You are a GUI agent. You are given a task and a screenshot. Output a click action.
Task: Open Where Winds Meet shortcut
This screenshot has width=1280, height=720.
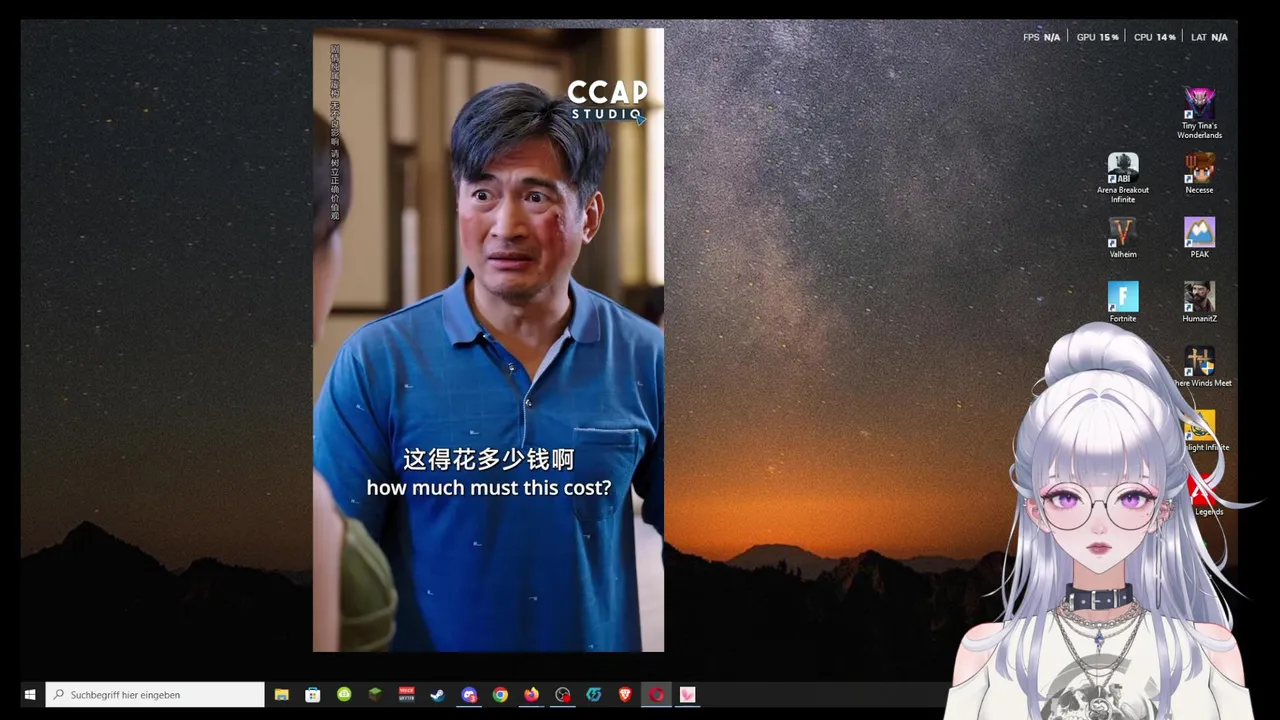point(1199,366)
